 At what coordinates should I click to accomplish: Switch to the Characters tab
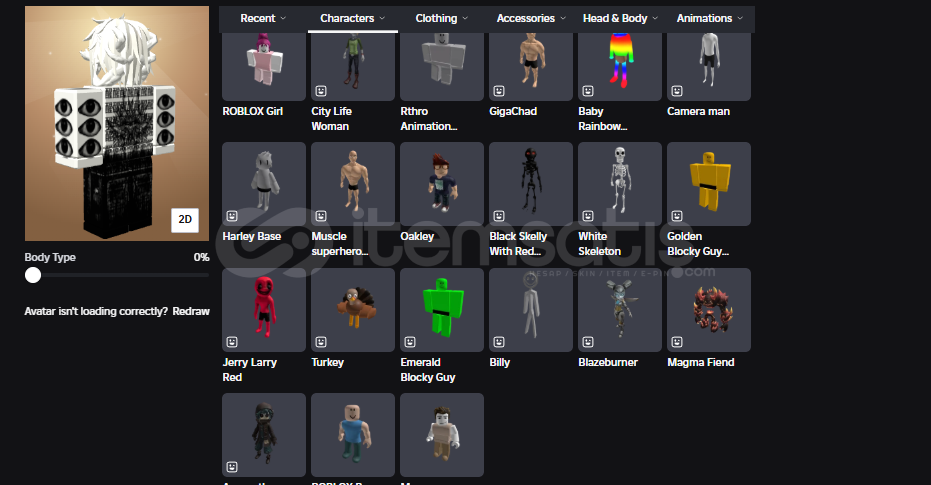(x=353, y=18)
